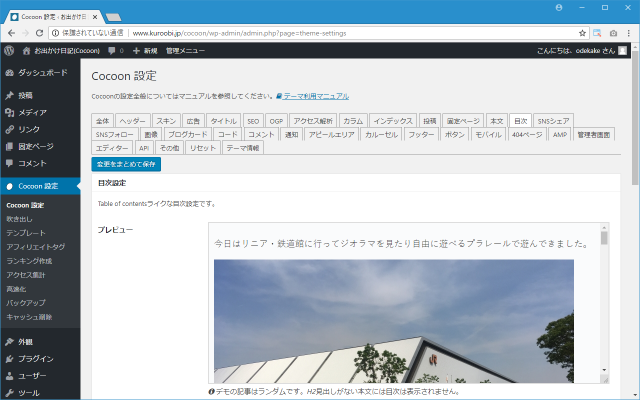Open ユーザー menu in sidebar
Screen dimensions: 640x400
coord(40,376)
